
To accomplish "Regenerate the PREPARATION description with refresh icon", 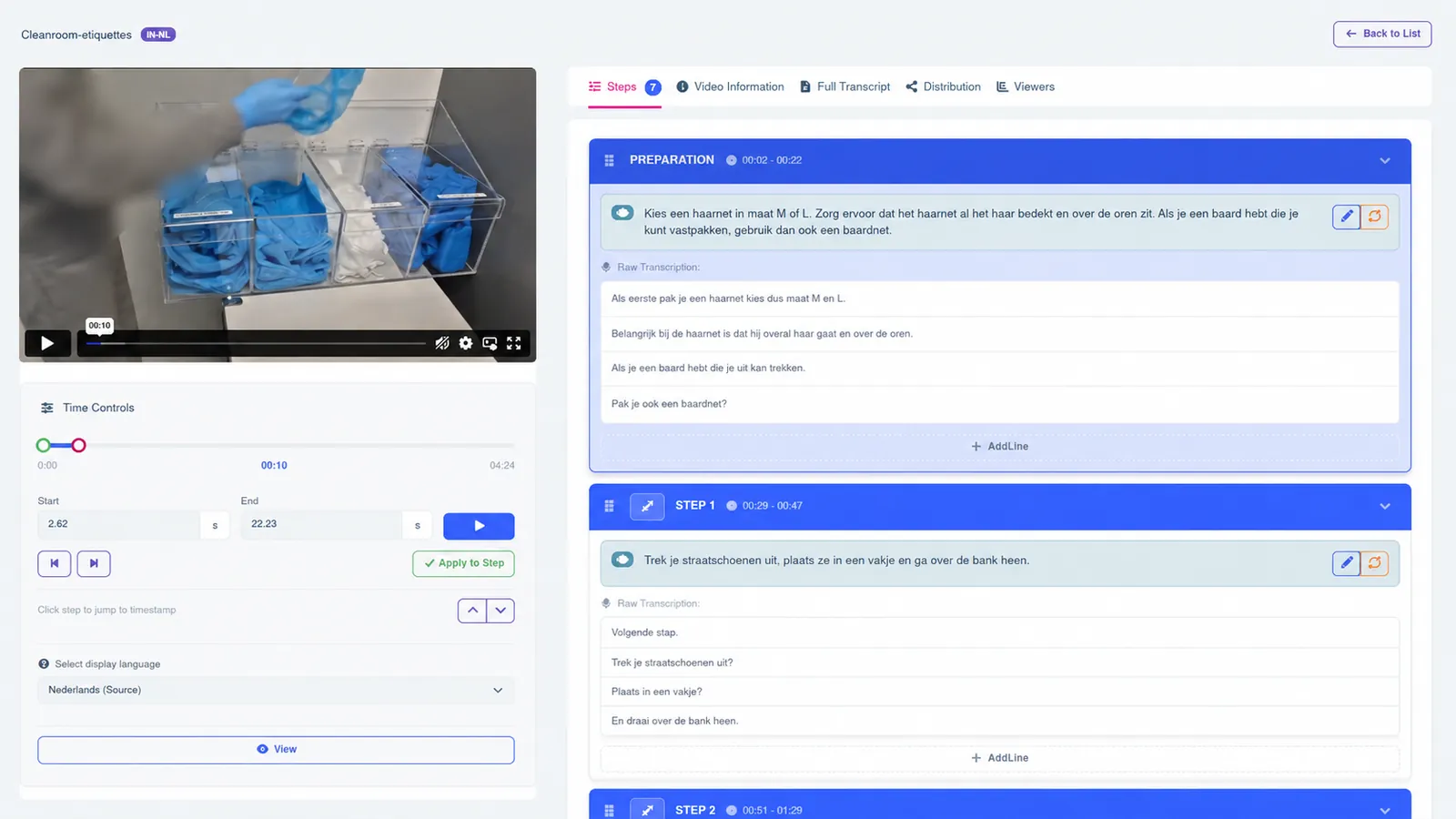I will pyautogui.click(x=1375, y=217).
